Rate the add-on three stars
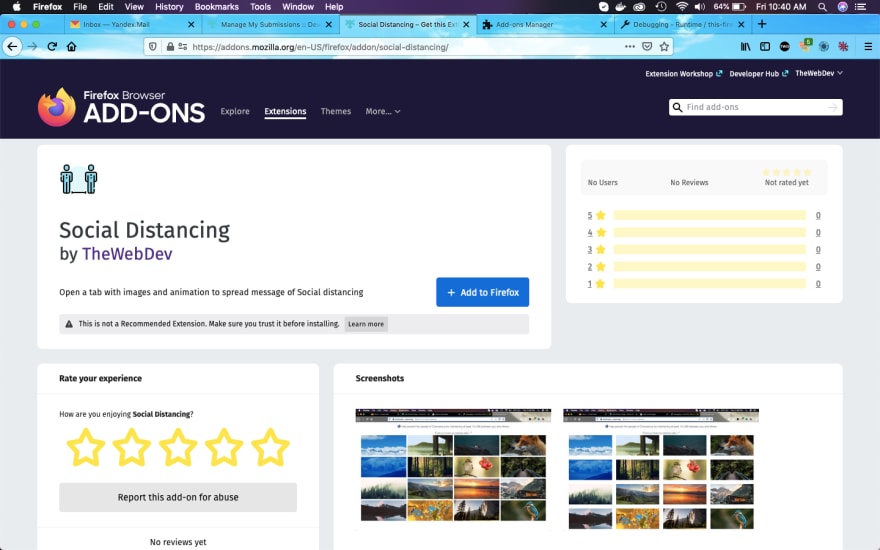Viewport: 880px width, 550px height. [x=178, y=447]
